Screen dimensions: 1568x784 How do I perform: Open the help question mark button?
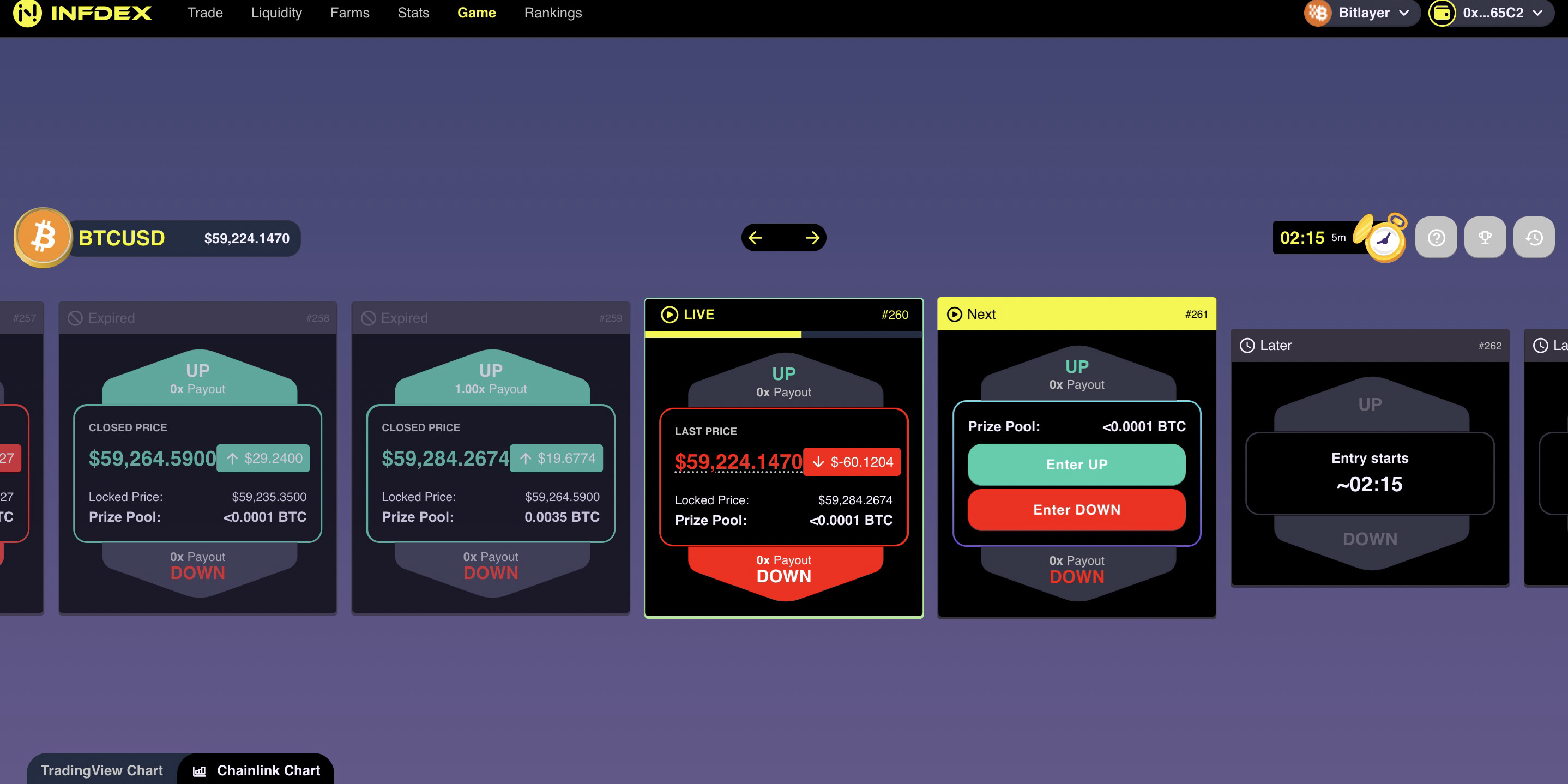[1436, 237]
